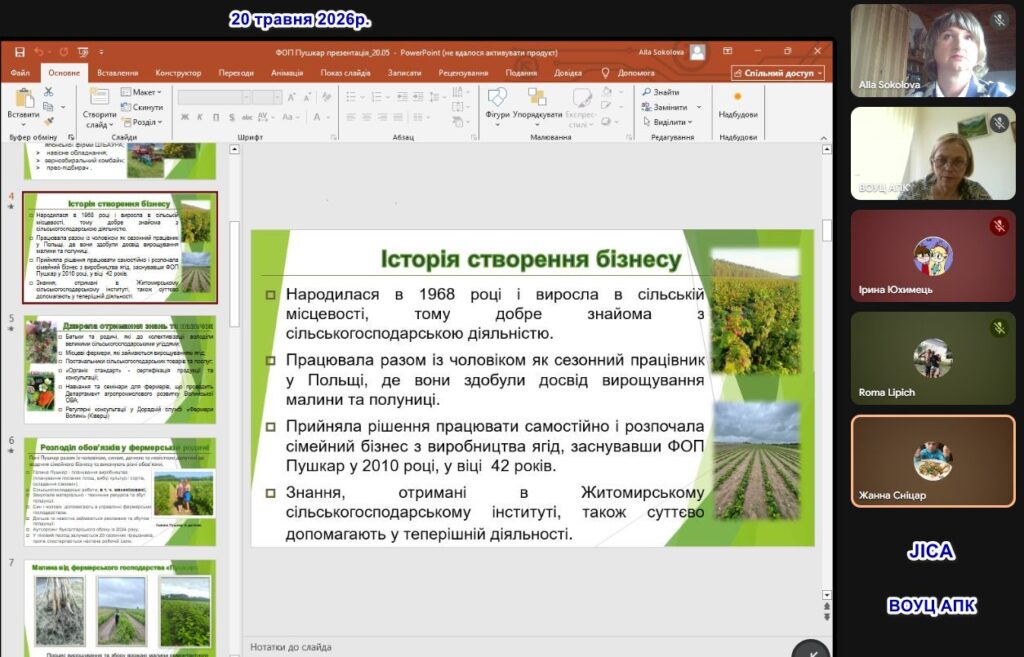The width and height of the screenshot is (1024, 657).
Task: Expand the Вставити paste options arrow
Action: [x=24, y=124]
